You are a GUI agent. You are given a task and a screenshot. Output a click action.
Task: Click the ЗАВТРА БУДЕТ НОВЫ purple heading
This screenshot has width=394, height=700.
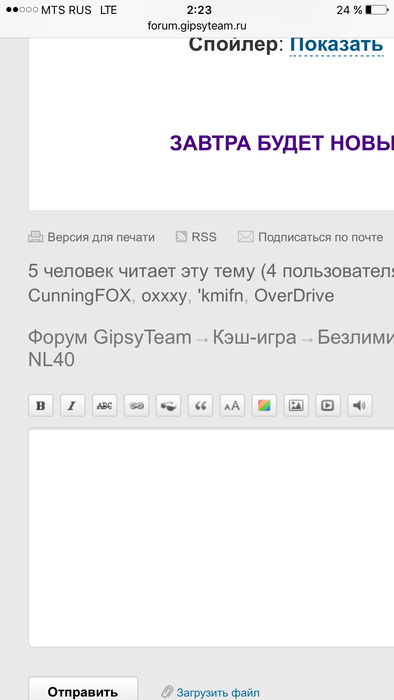pyautogui.click(x=282, y=143)
